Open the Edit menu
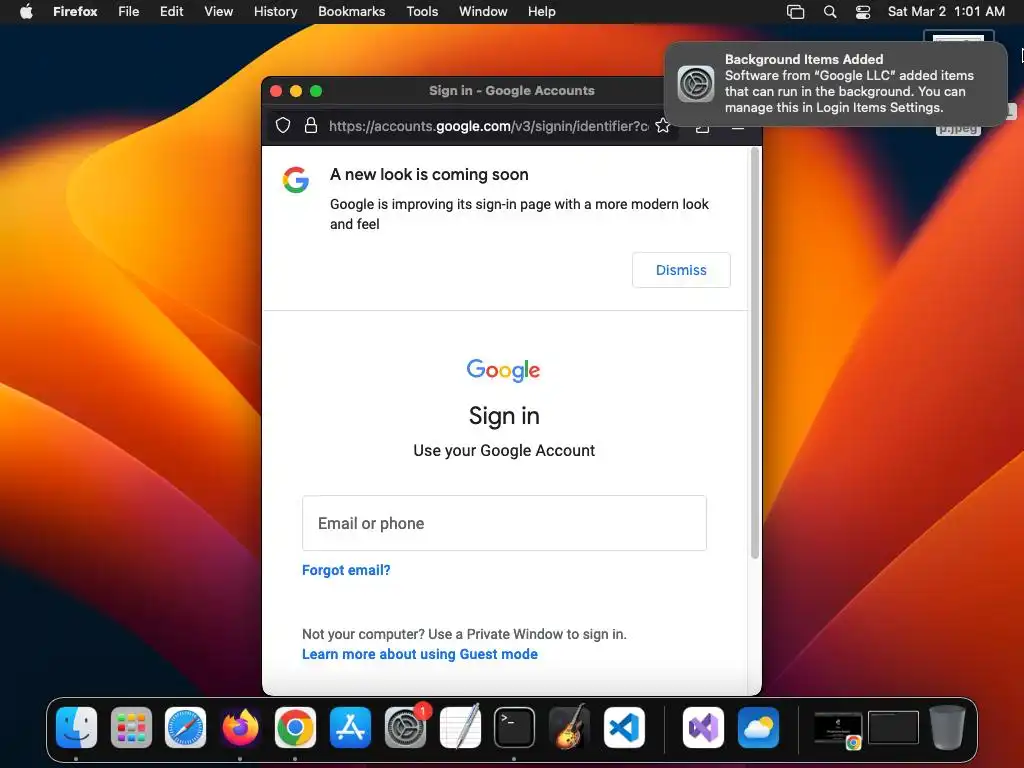The image size is (1024, 768). 171,11
